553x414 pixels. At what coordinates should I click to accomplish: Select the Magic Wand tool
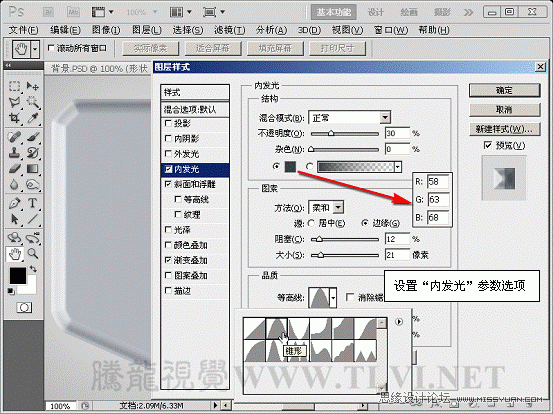click(x=33, y=102)
